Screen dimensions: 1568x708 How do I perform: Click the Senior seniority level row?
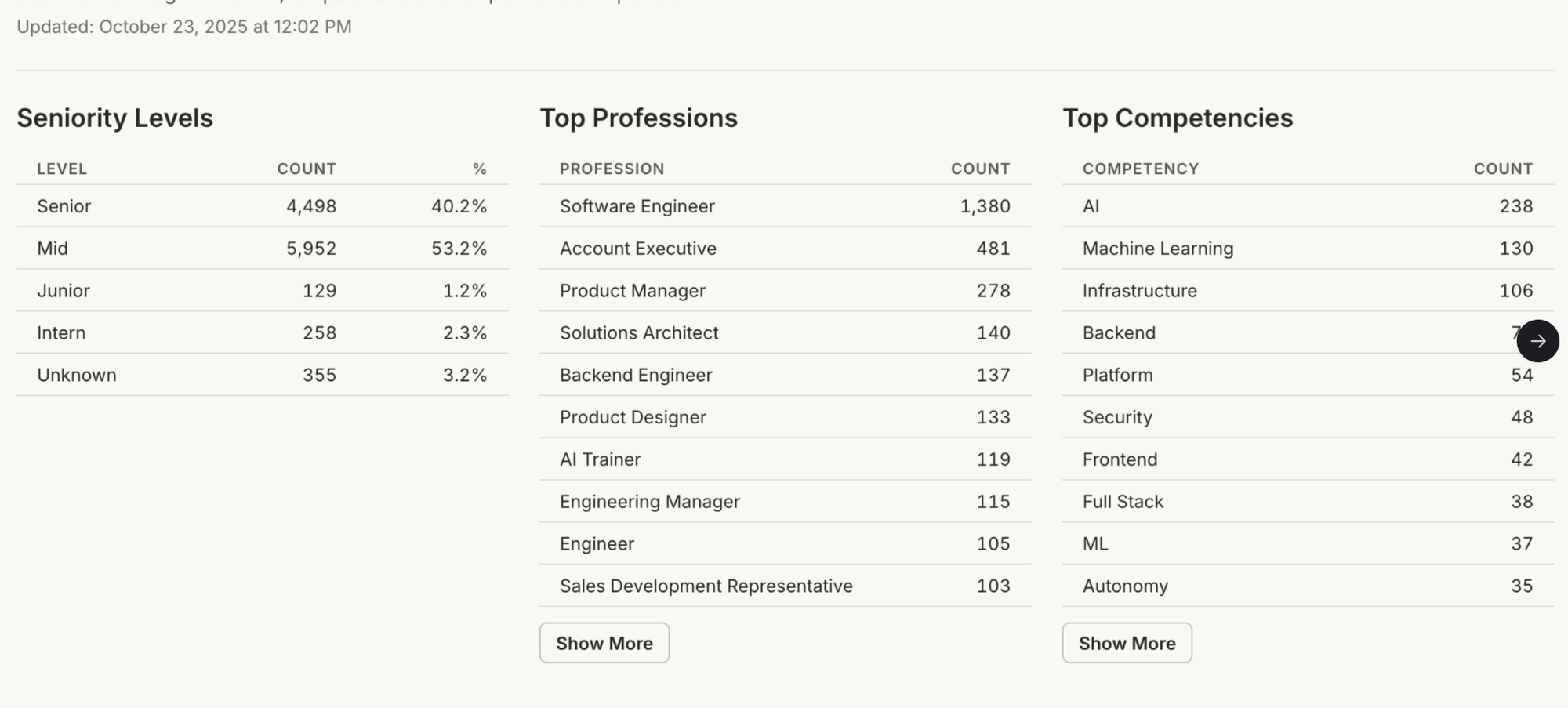click(263, 206)
